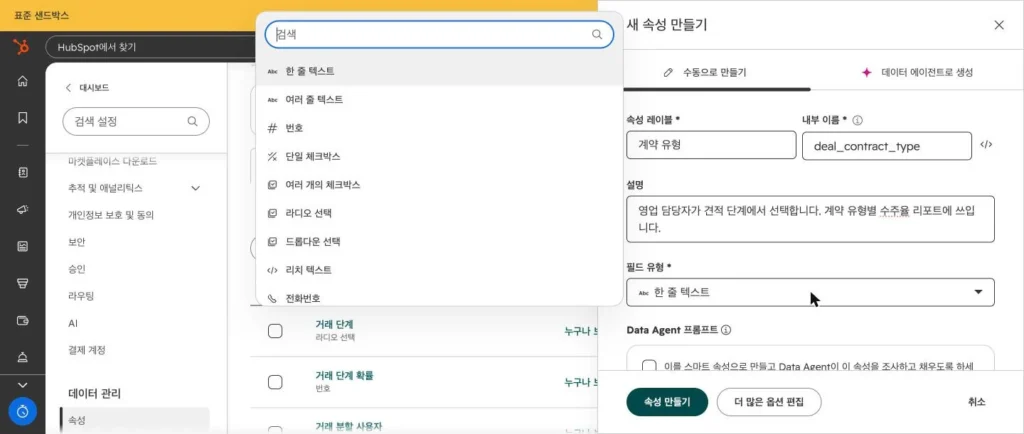Enable the smart property Data Agent checkbox
This screenshot has width=1024, height=434.
click(649, 367)
